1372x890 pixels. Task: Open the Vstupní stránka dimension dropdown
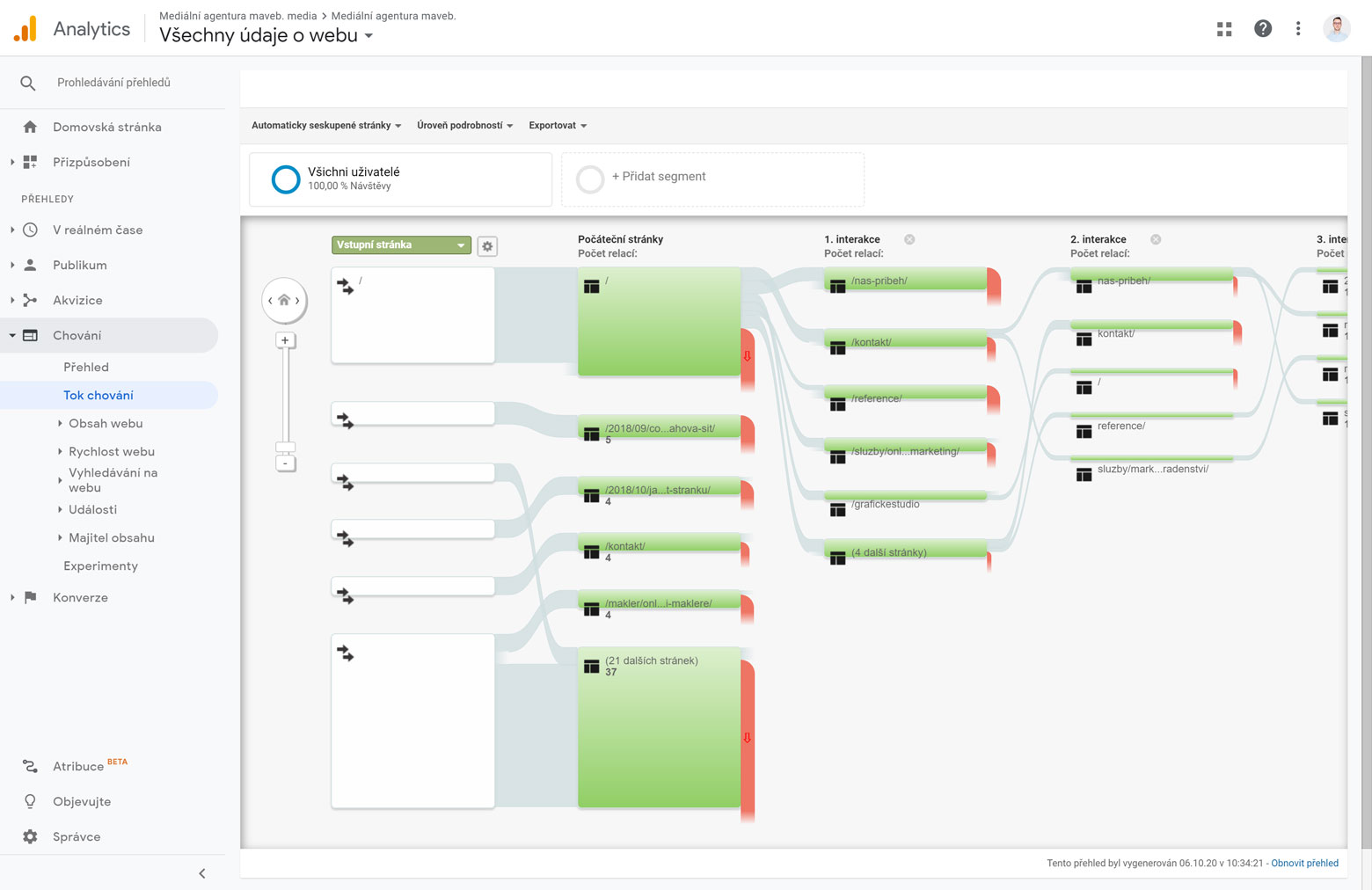tap(401, 245)
